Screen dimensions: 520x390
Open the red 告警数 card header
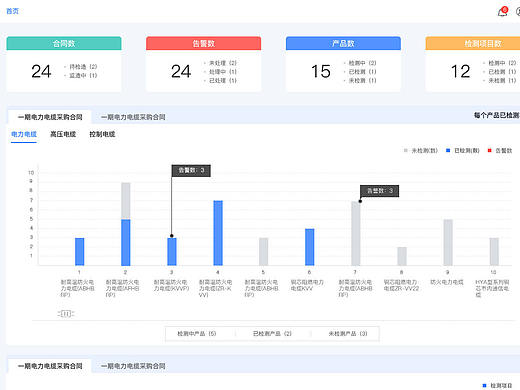203,43
